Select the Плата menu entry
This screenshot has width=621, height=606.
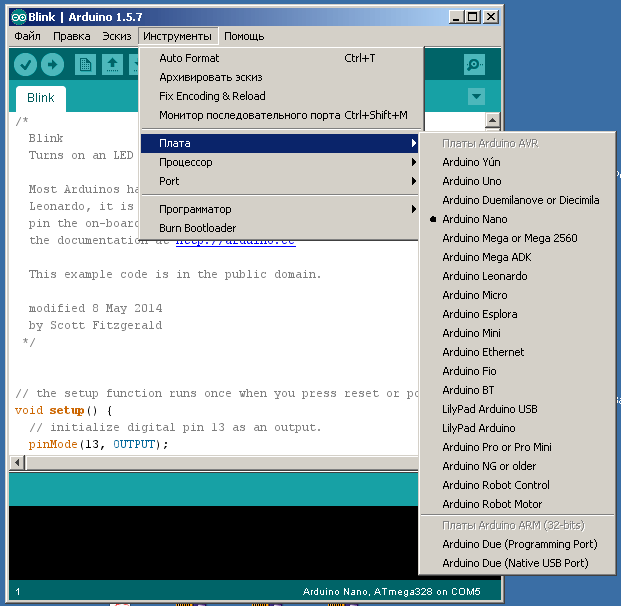coord(280,143)
